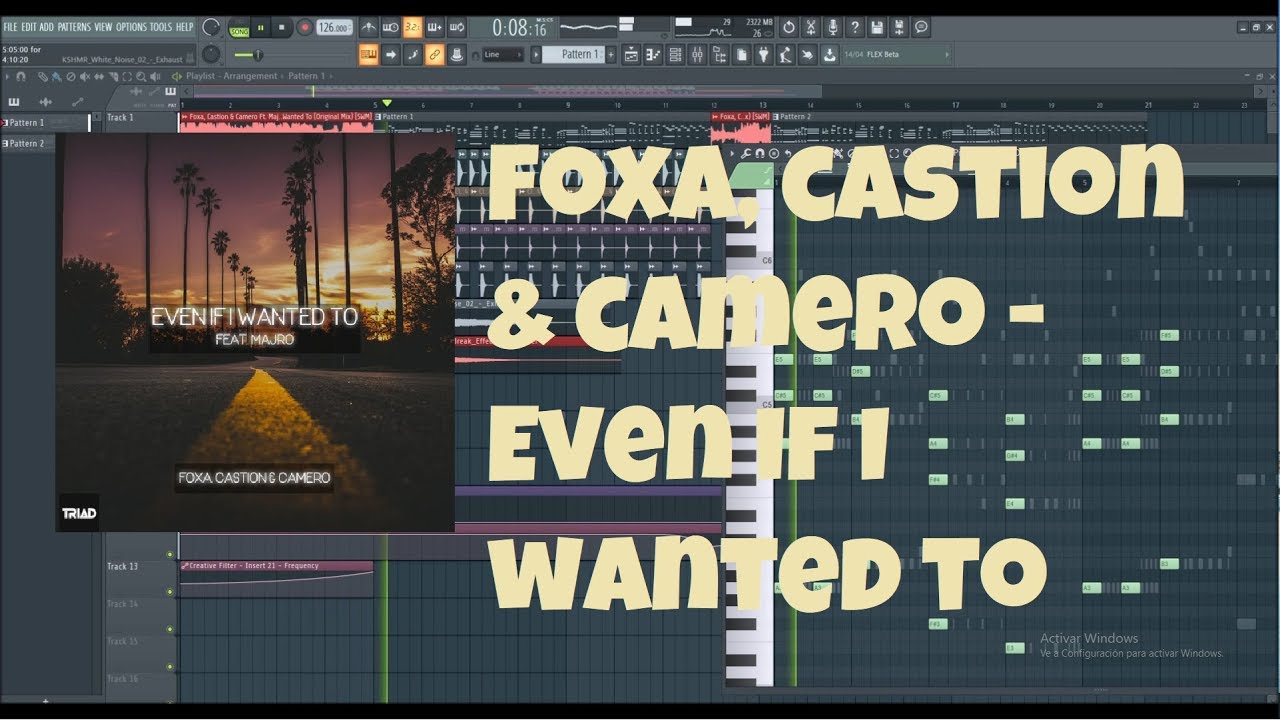Image resolution: width=1280 pixels, height=720 pixels.
Task: Select the playlist mute tool icon
Action: click(x=84, y=76)
